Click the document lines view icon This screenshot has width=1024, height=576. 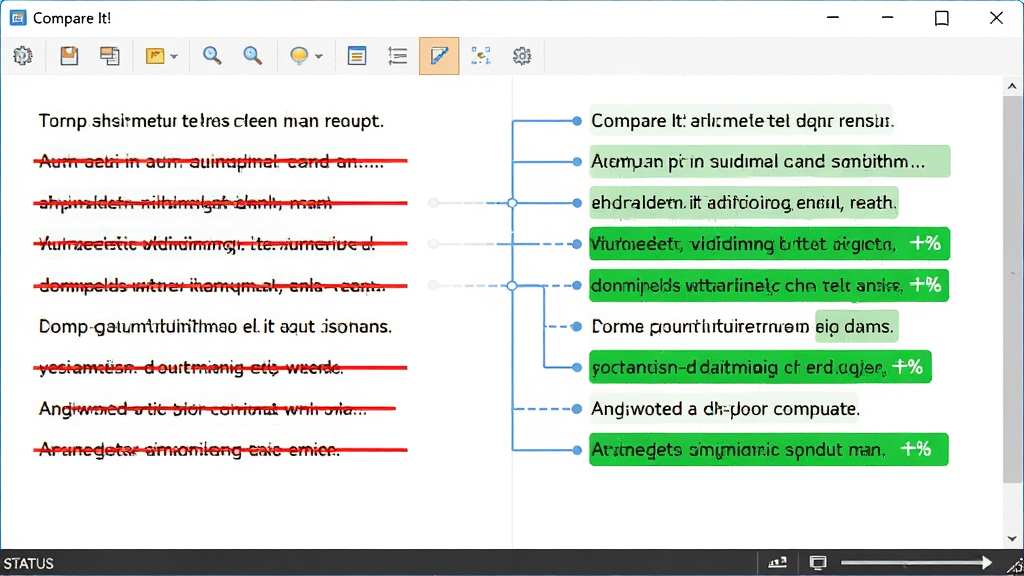(x=357, y=56)
